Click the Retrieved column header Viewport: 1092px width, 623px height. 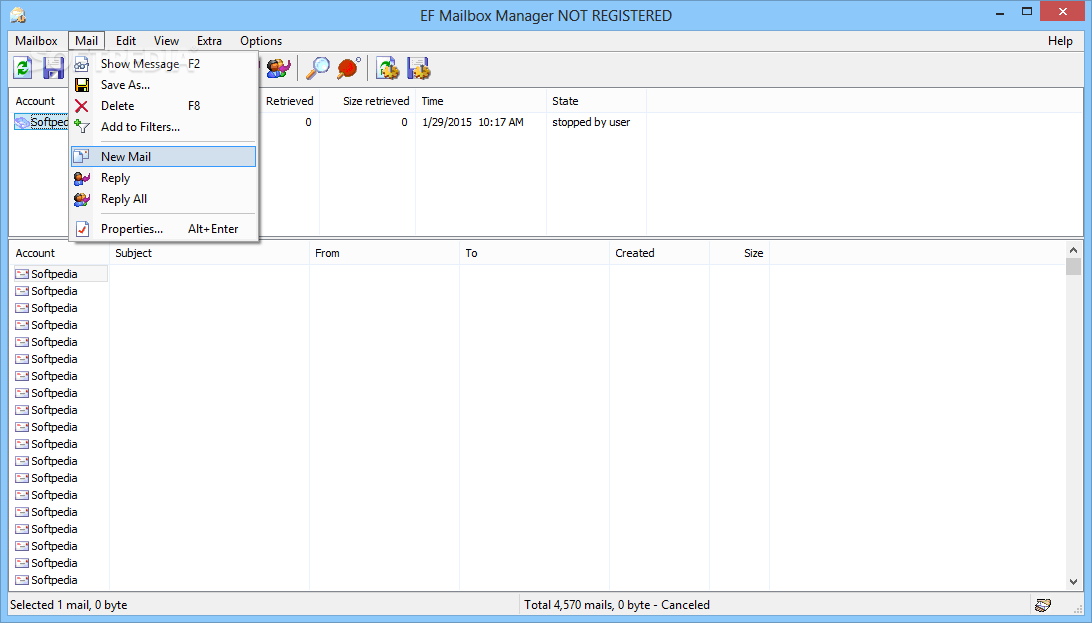(x=289, y=102)
